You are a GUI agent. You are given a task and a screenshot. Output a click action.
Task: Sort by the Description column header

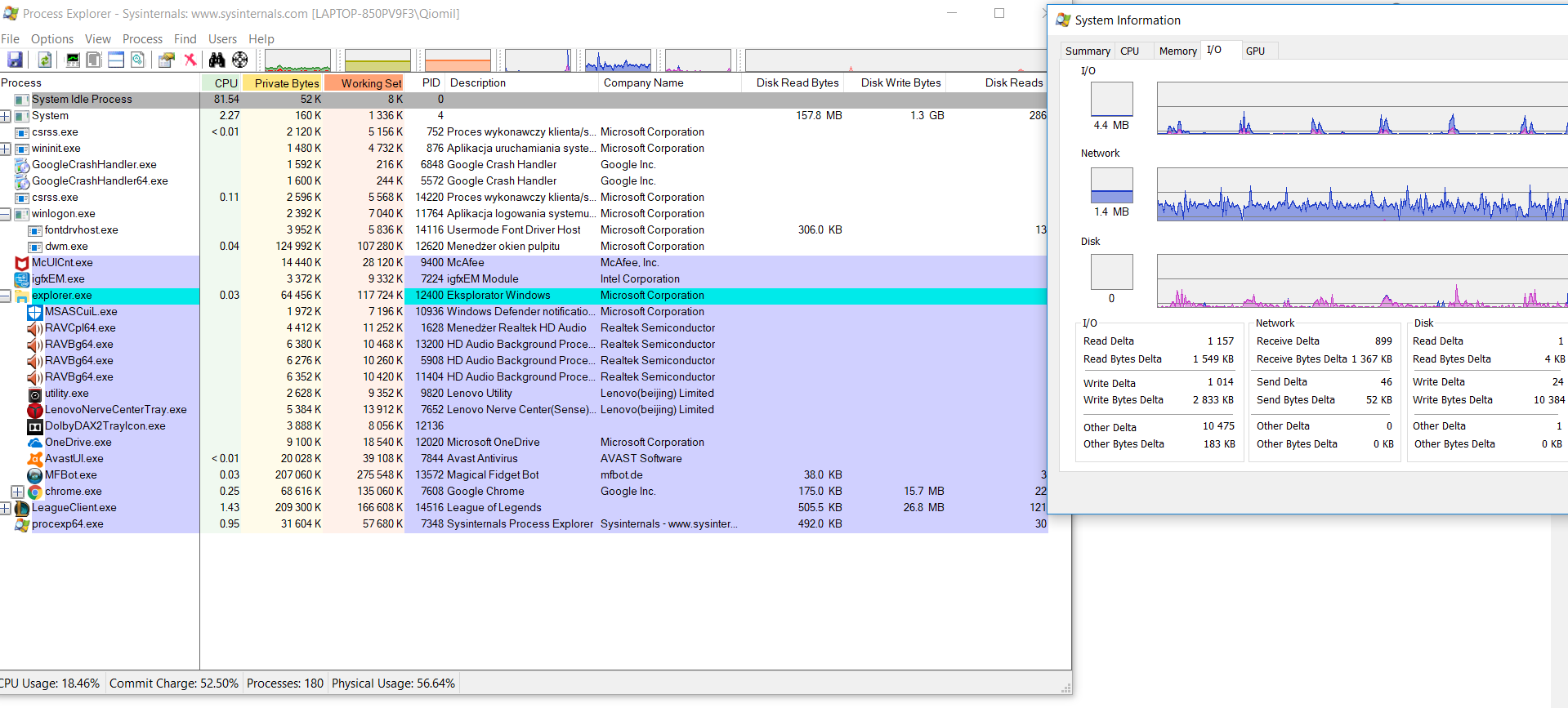pyautogui.click(x=521, y=83)
